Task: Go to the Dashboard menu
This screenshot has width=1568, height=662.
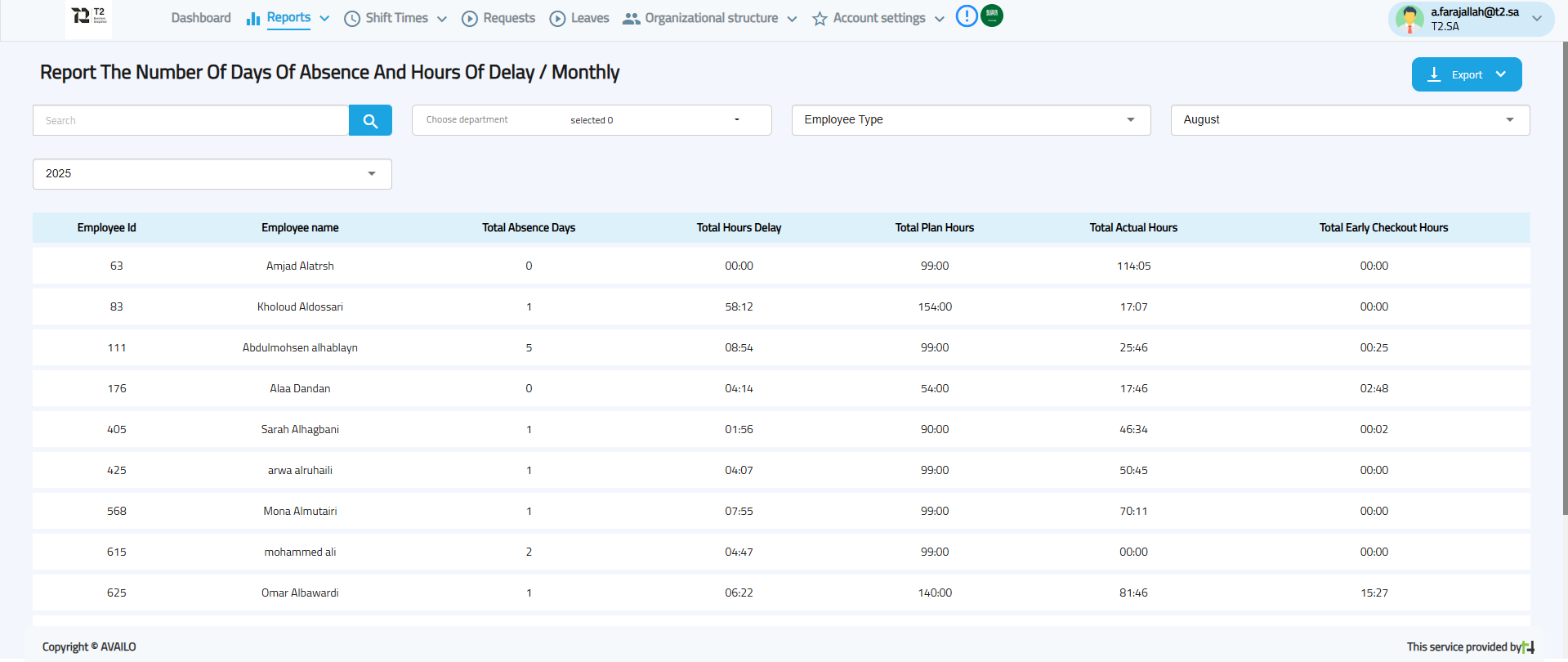Action: point(201,18)
